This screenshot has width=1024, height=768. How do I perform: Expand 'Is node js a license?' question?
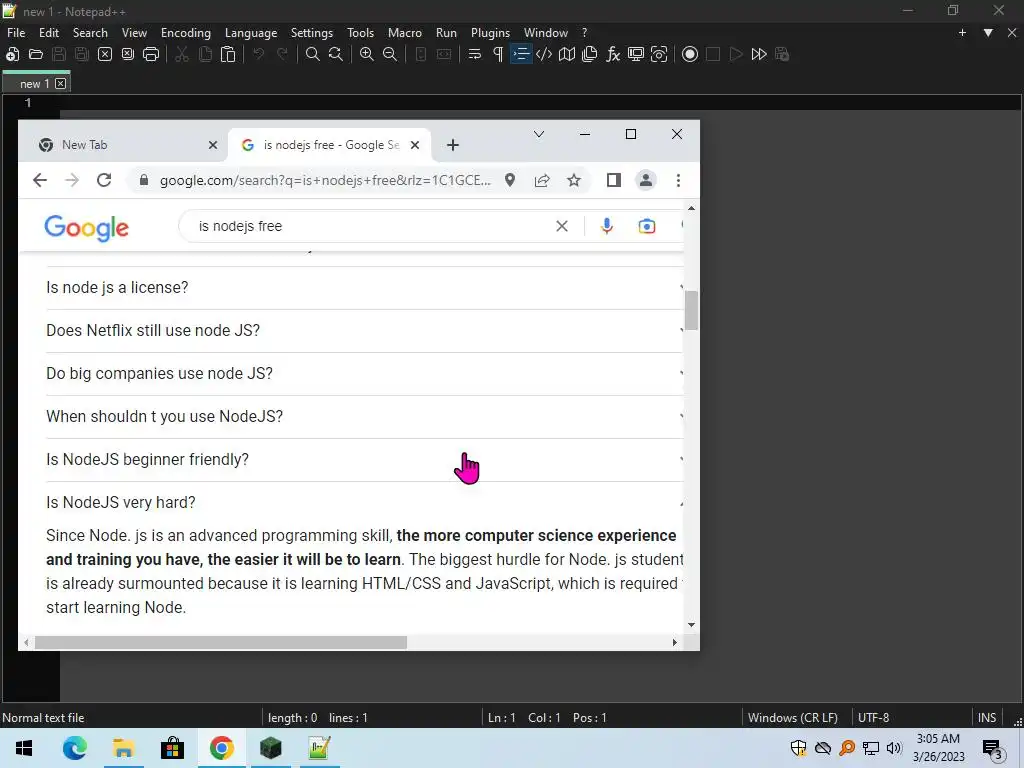point(364,287)
